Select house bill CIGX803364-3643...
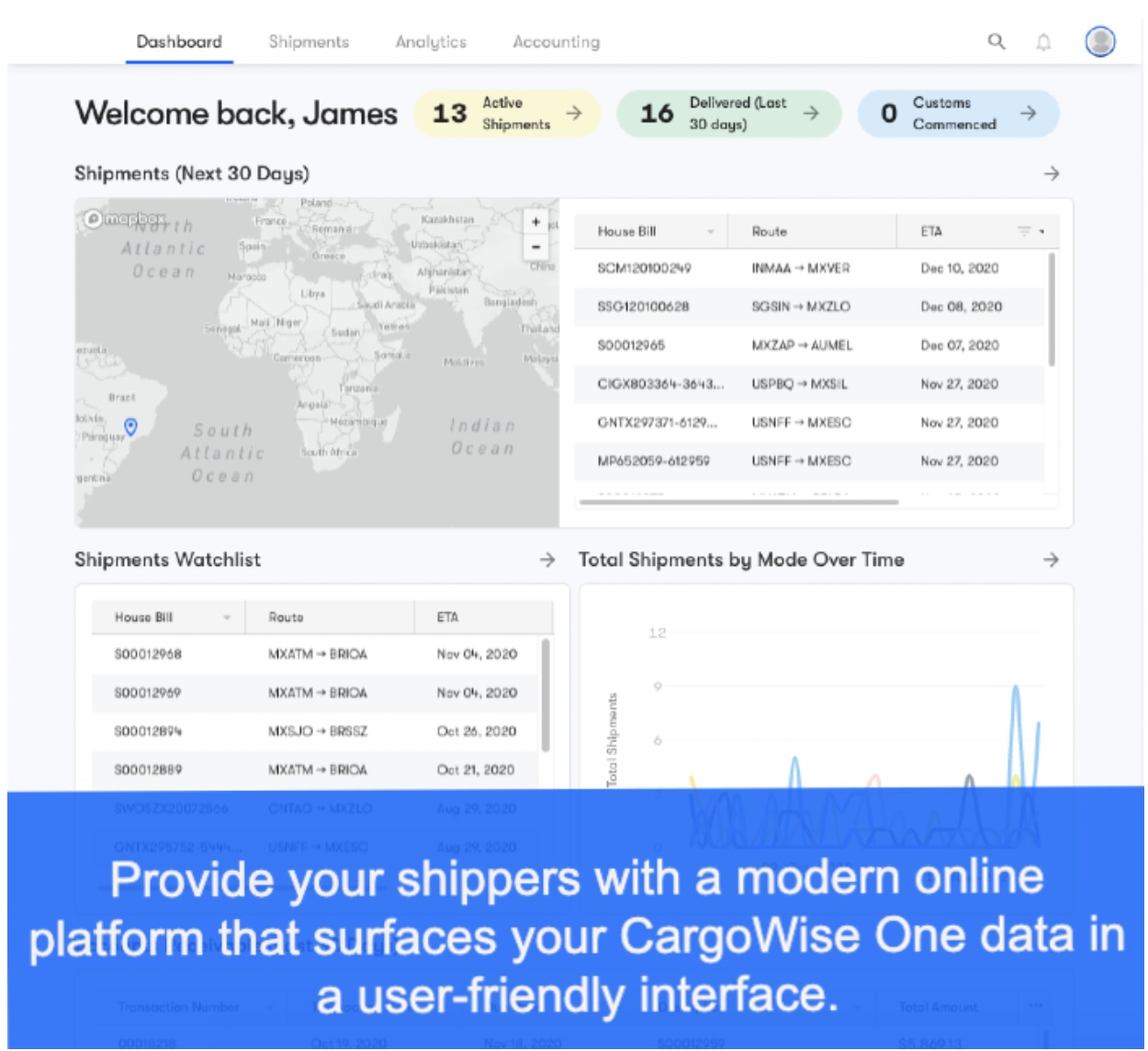 (660, 384)
